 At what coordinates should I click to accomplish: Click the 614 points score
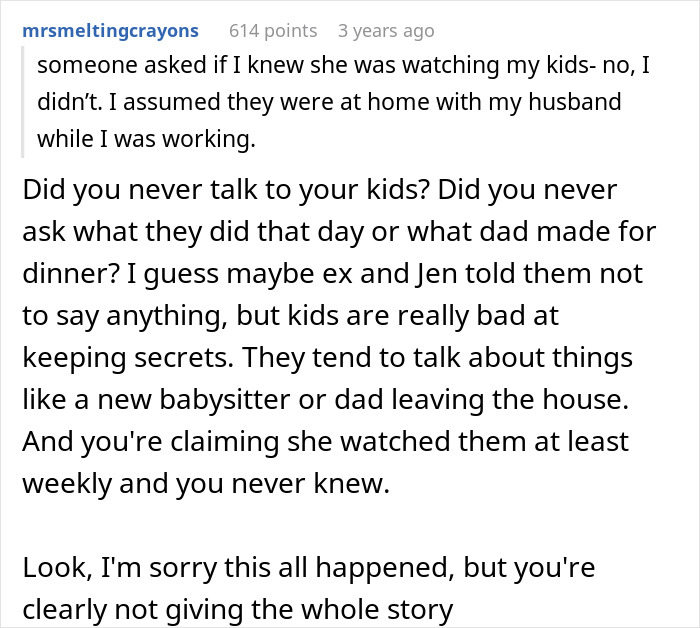click(x=273, y=31)
